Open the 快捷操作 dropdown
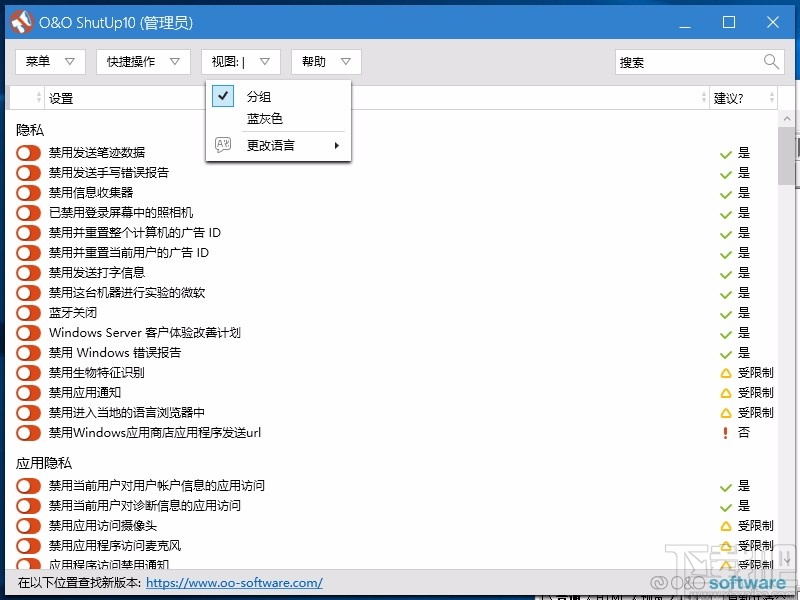Screen dimensions: 800x600 [x=143, y=62]
